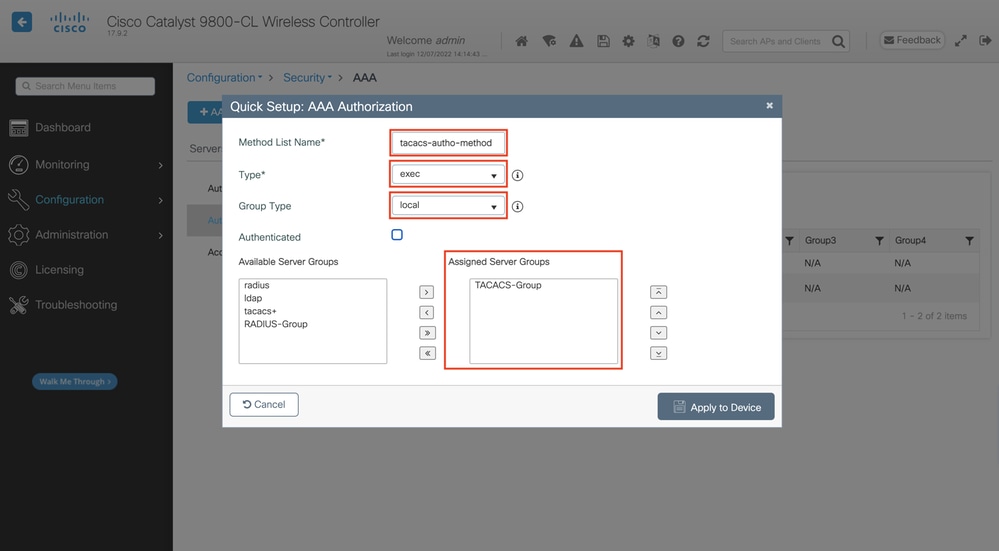This screenshot has width=999, height=551.
Task: Click Search Menu Items field
Action: pyautogui.click(x=85, y=86)
